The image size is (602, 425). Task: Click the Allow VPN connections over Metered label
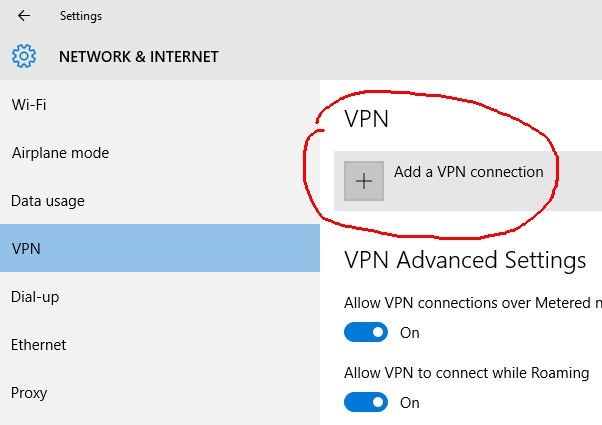[x=473, y=303]
